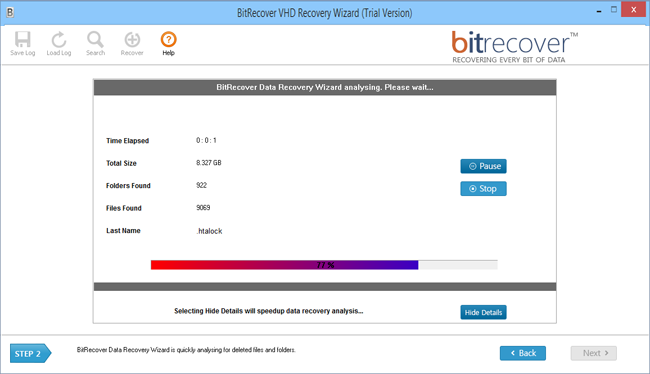Open the Search tool
The width and height of the screenshot is (650, 374).
coord(95,43)
